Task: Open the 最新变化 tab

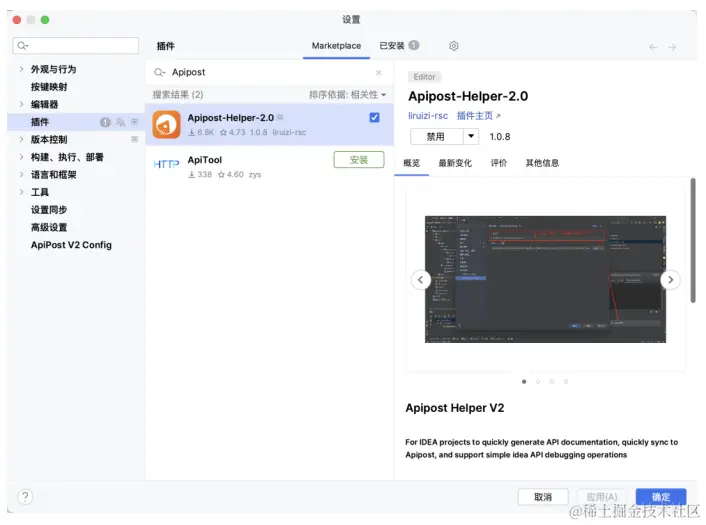Action: pos(455,163)
